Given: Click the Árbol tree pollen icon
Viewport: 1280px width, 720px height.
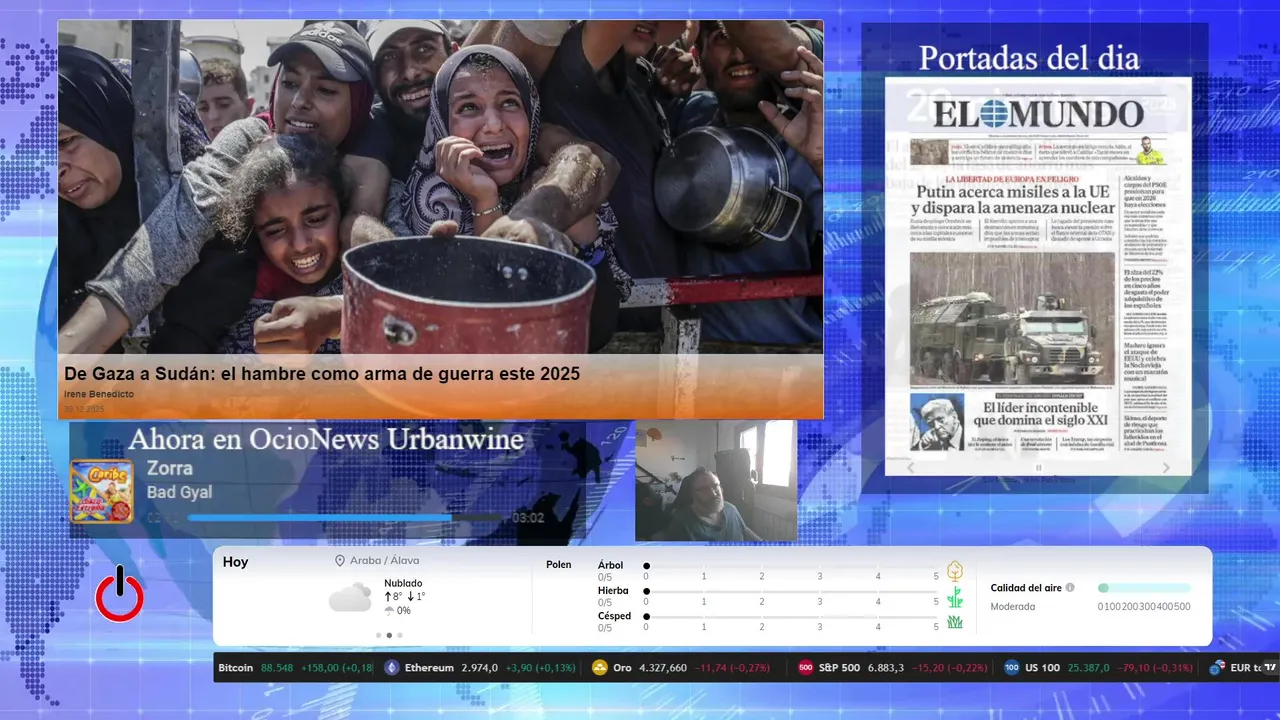Looking at the screenshot, I should pos(955,571).
